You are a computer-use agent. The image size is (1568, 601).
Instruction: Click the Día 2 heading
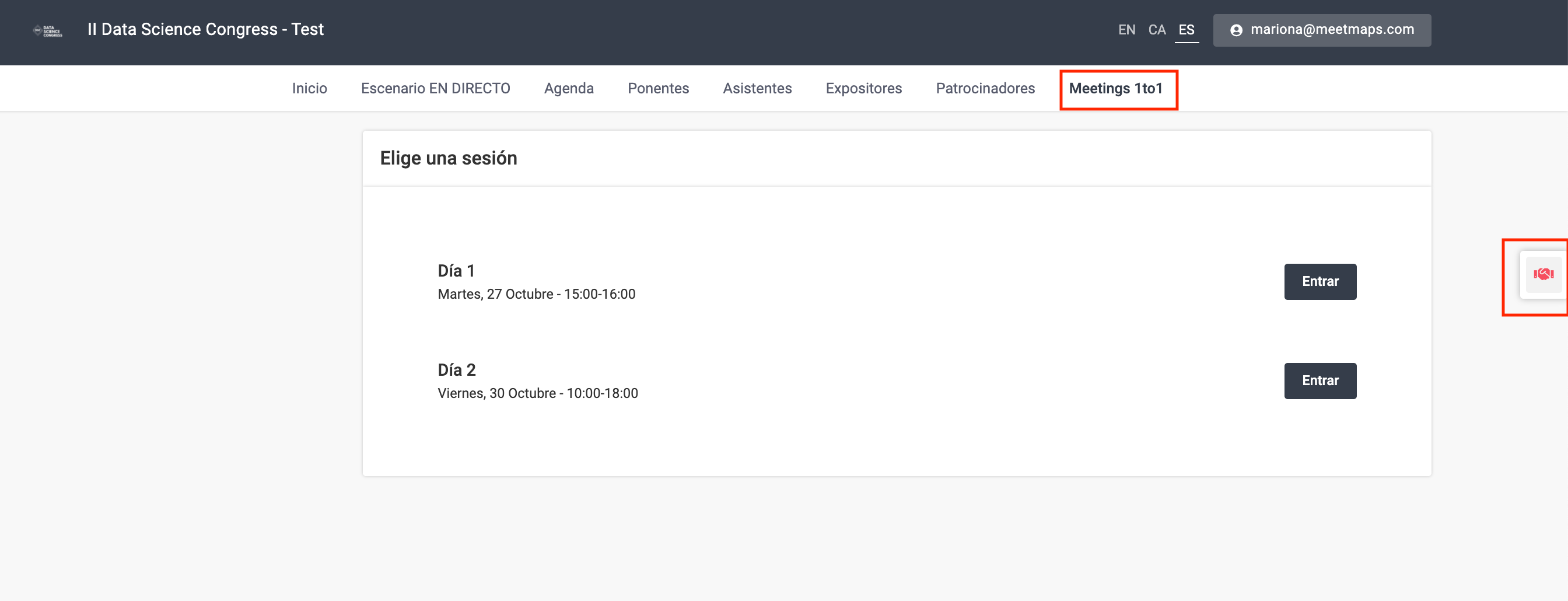tap(457, 370)
